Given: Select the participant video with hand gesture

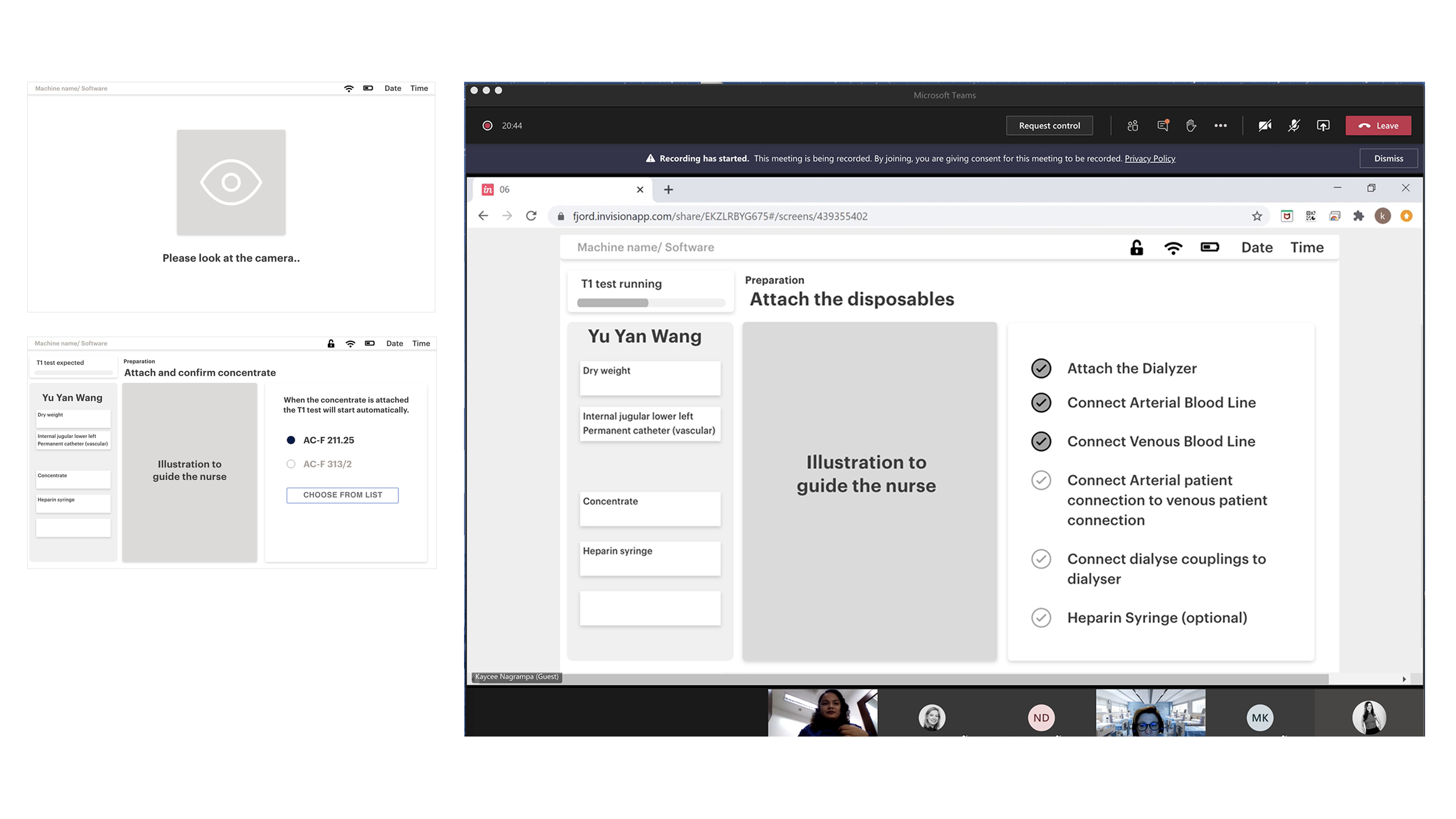Looking at the screenshot, I should click(x=822, y=713).
